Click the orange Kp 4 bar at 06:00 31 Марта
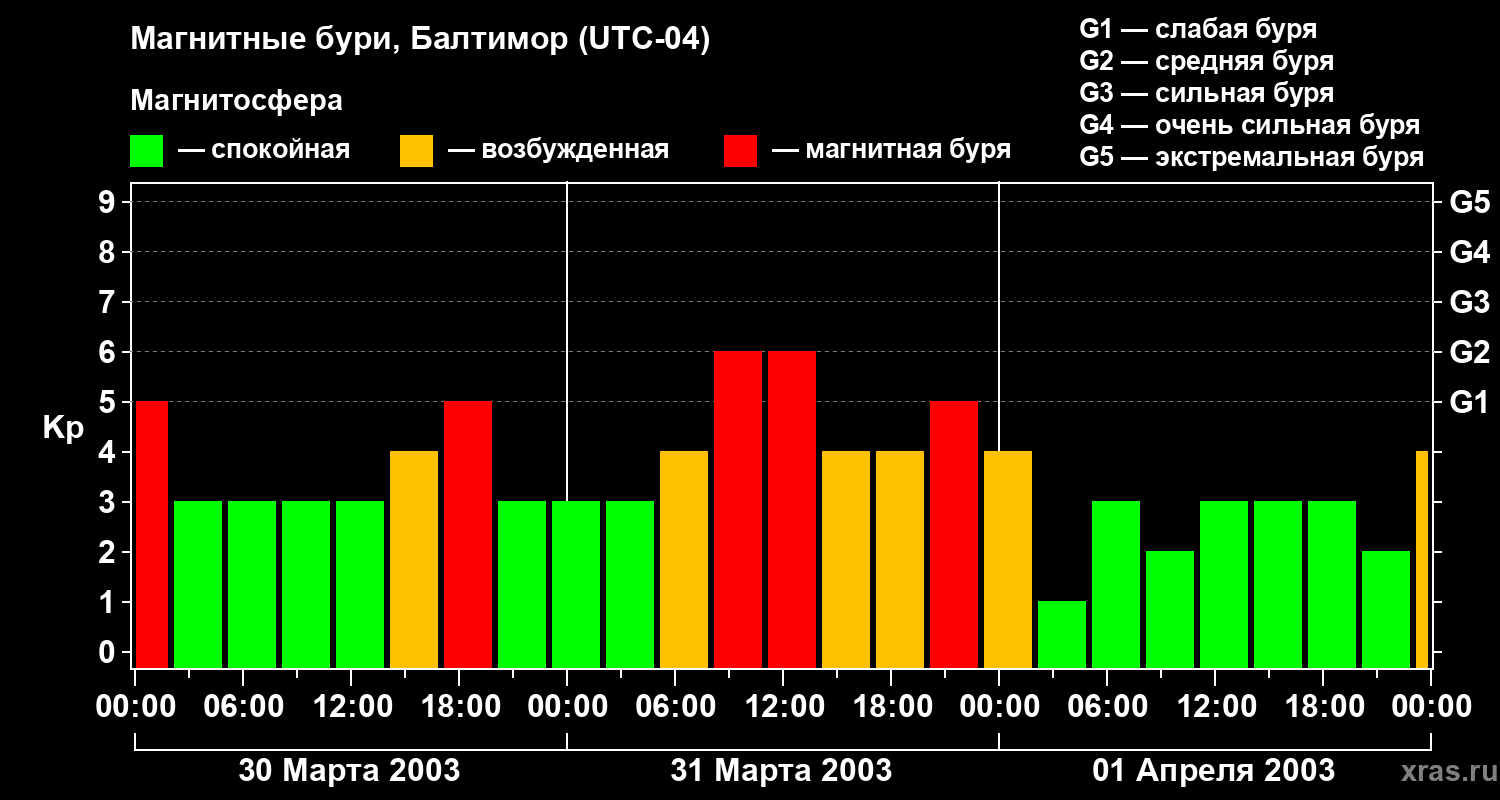 (684, 559)
